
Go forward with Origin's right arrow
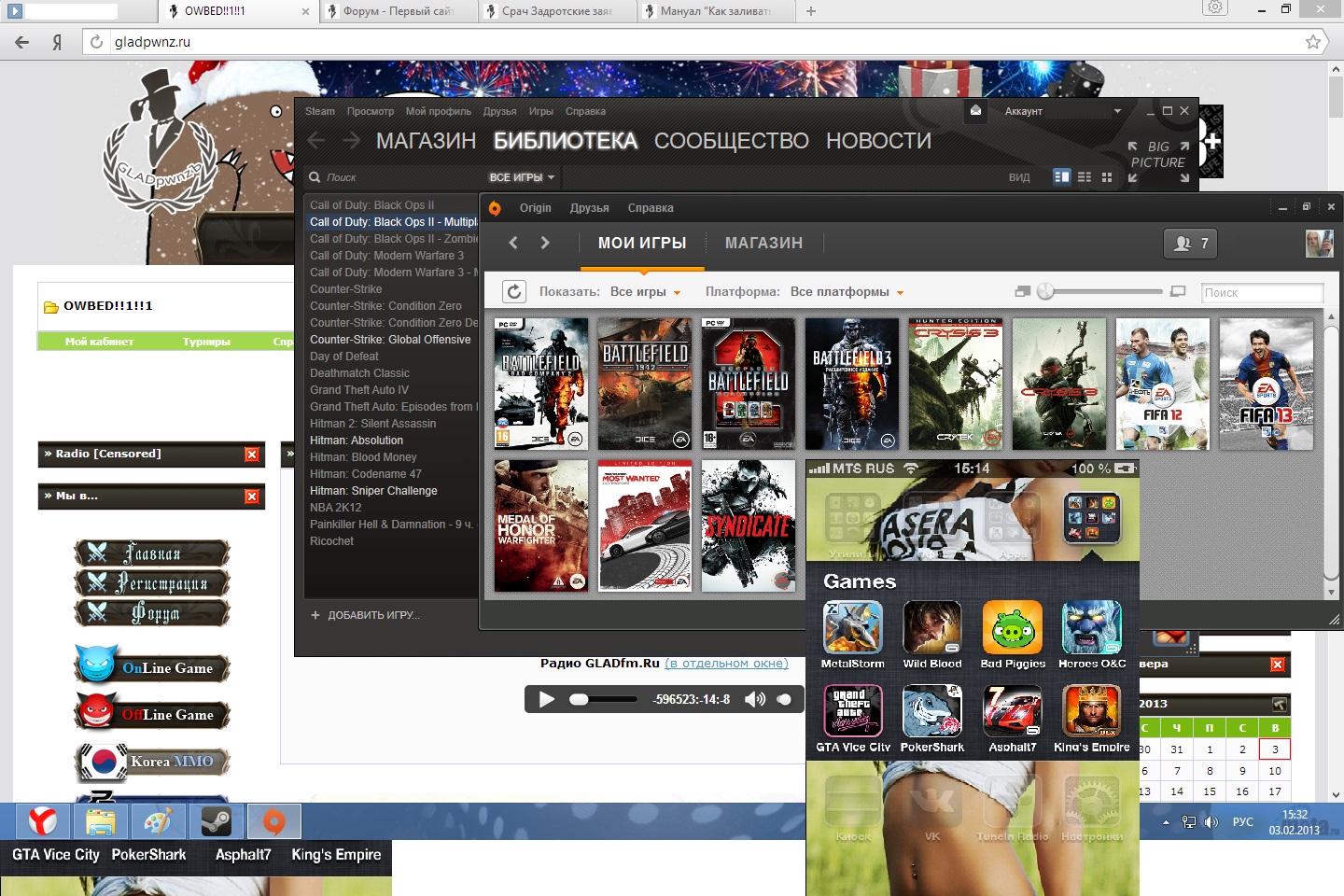coord(545,243)
